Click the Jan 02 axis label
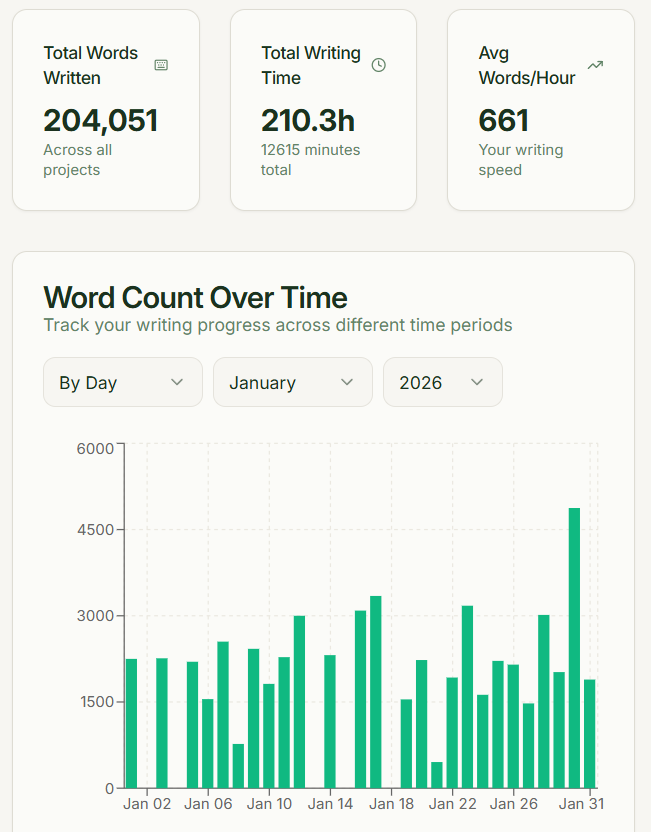The width and height of the screenshot is (651, 832). point(147,803)
